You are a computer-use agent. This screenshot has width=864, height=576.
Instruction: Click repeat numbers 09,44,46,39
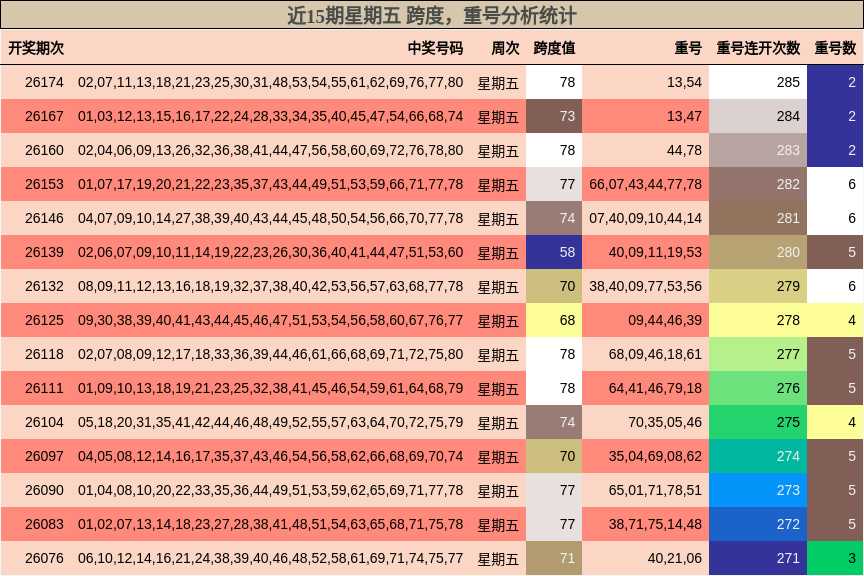click(665, 320)
